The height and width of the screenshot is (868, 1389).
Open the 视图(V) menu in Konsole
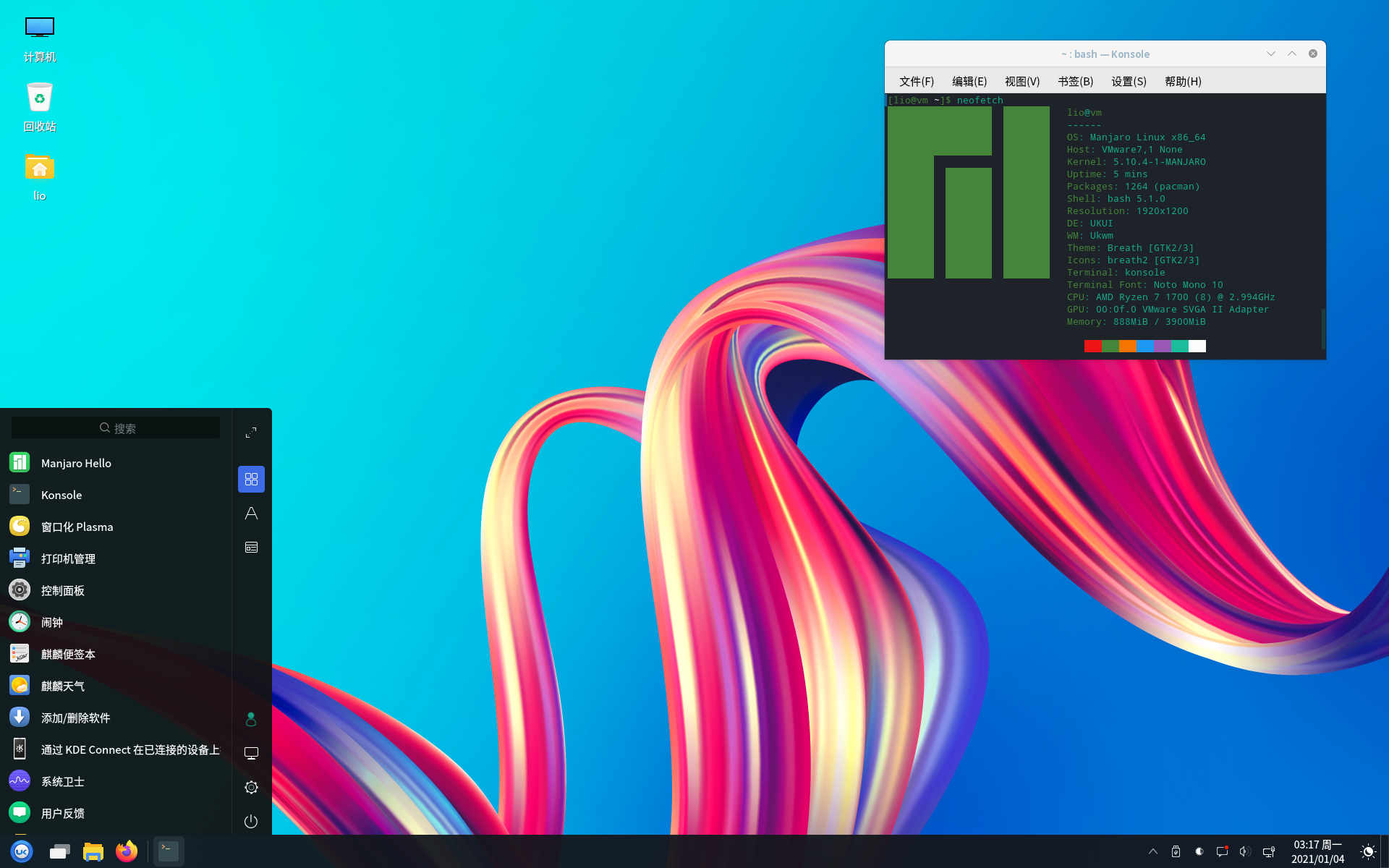tap(1021, 81)
